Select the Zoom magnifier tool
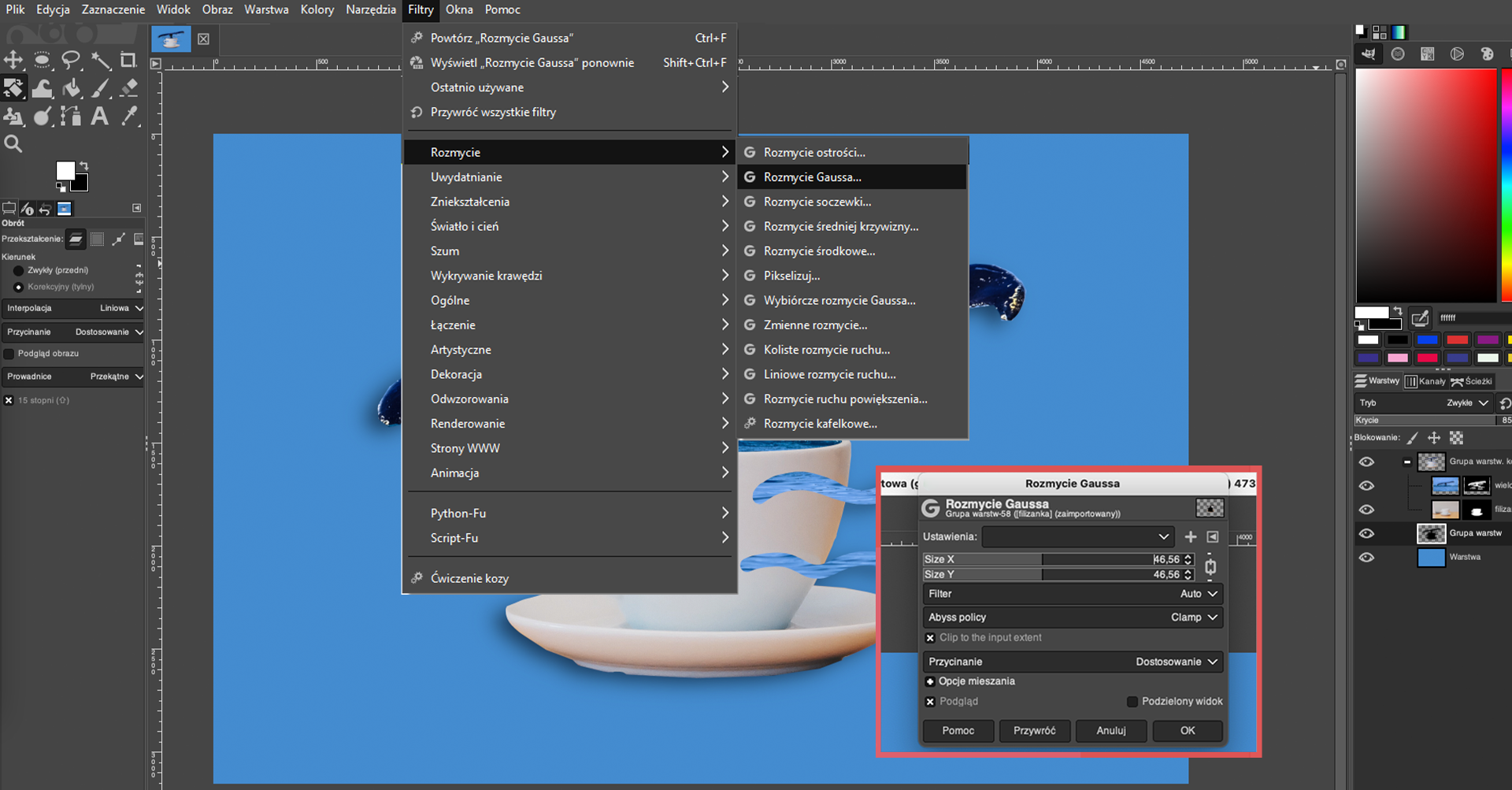The height and width of the screenshot is (790, 1512). pyautogui.click(x=13, y=144)
